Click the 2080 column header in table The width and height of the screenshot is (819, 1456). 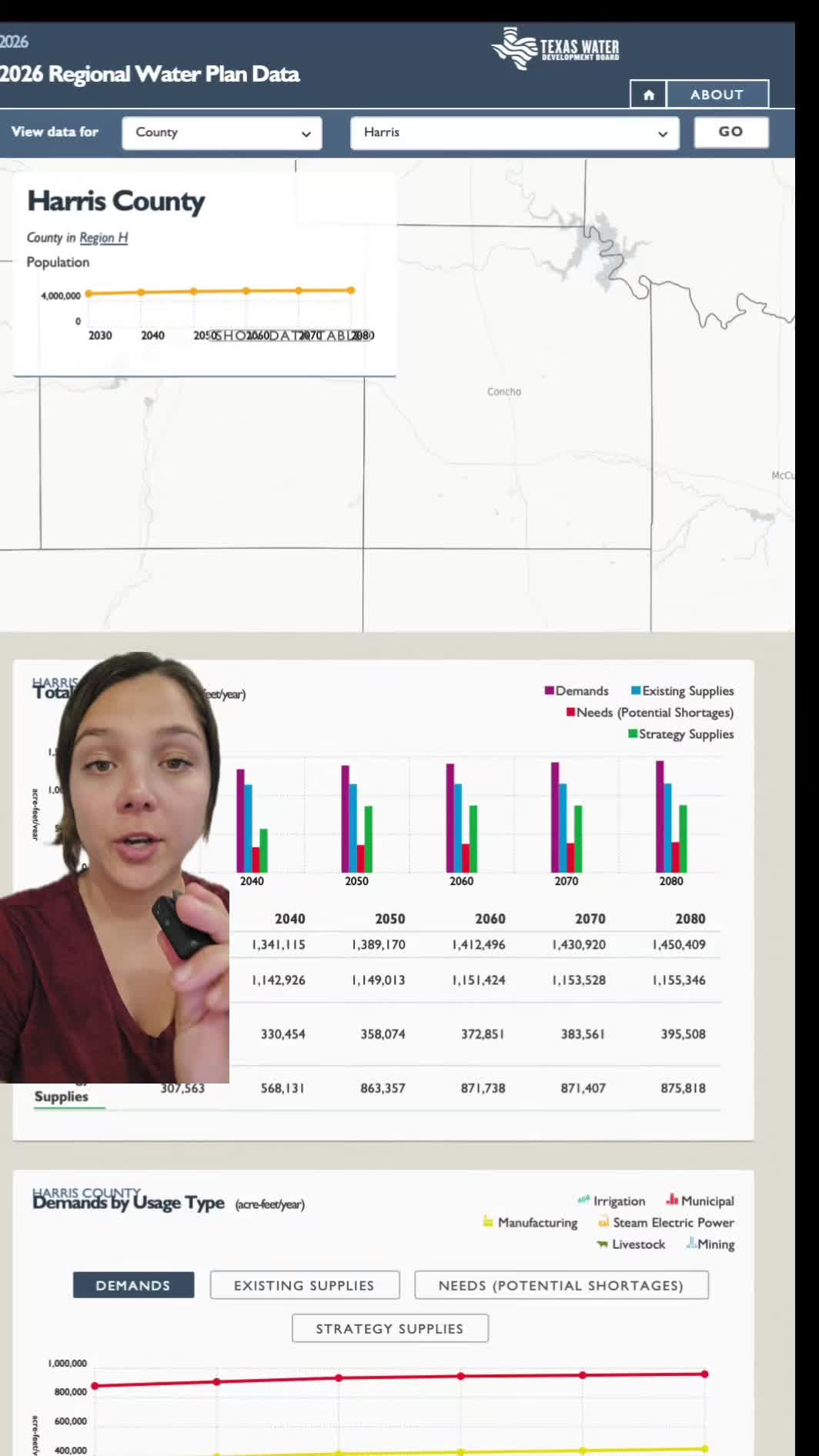tap(690, 919)
